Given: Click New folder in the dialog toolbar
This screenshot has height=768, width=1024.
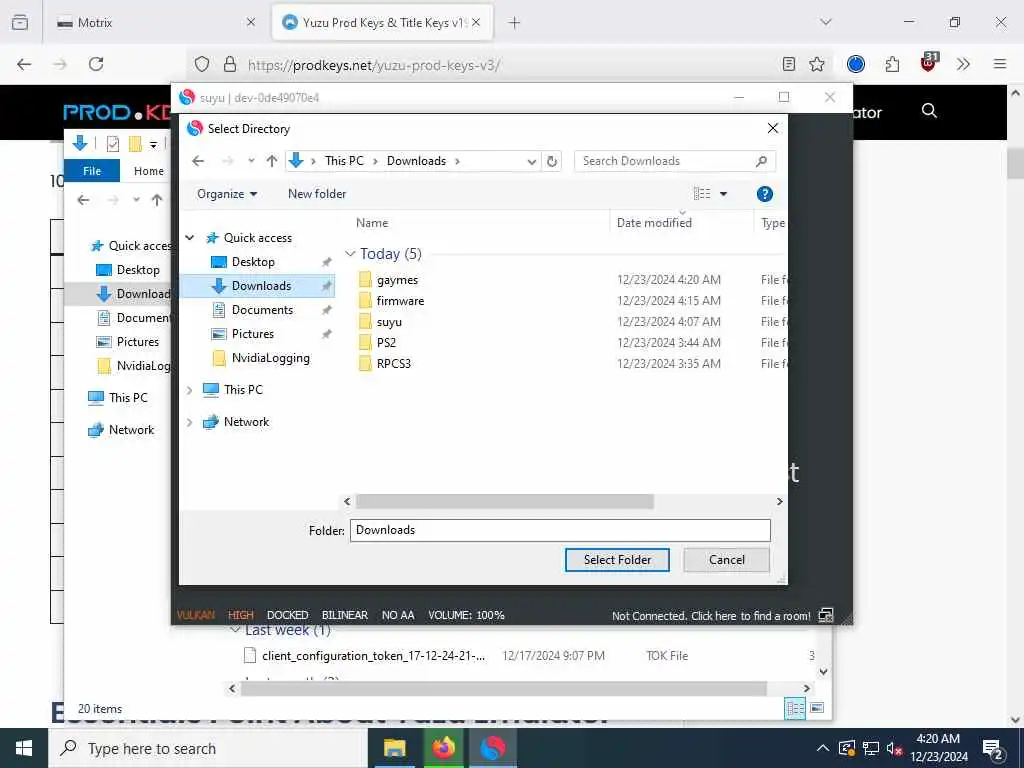Looking at the screenshot, I should tap(317, 194).
